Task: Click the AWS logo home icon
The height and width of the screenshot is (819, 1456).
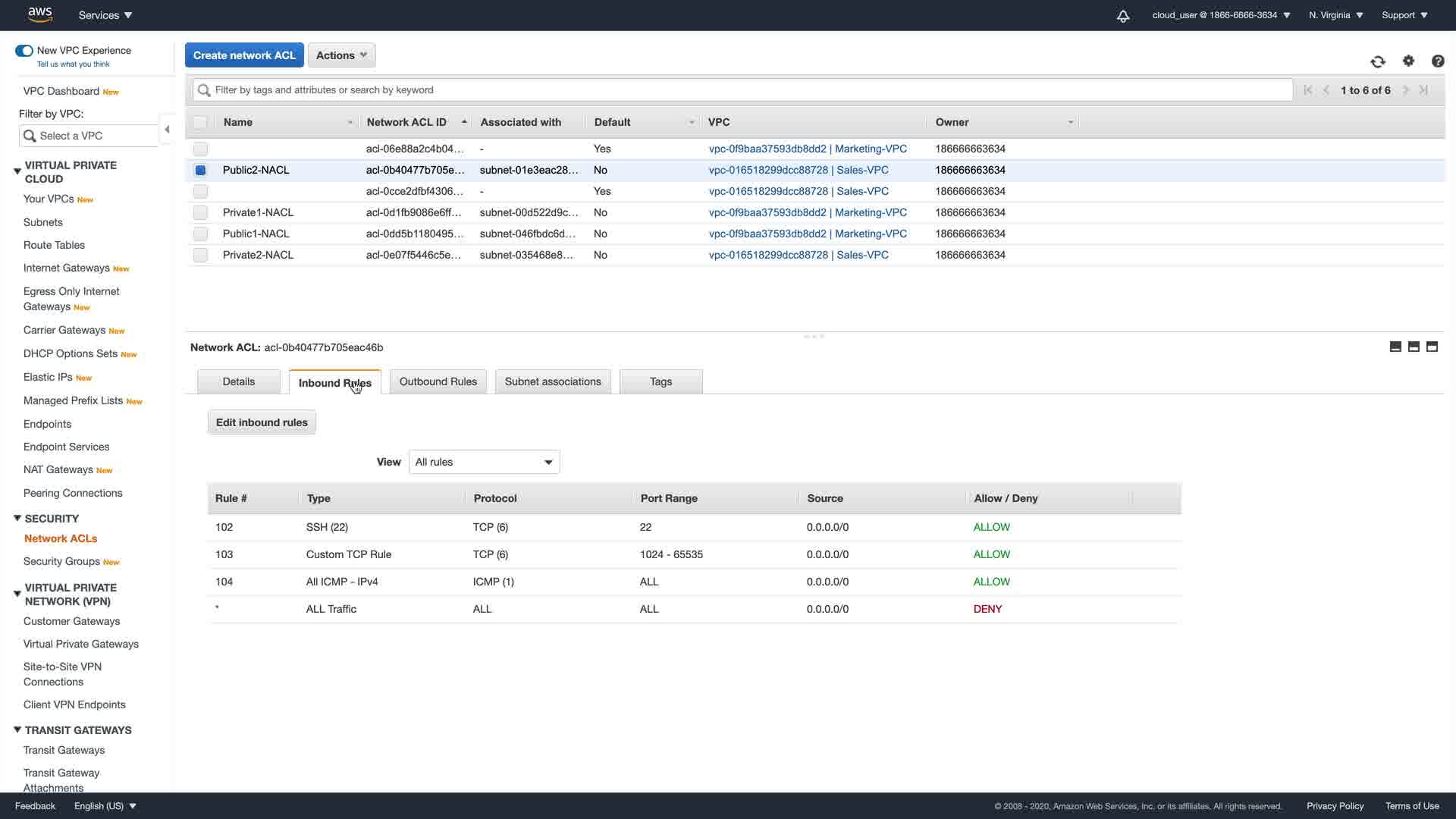Action: click(39, 14)
